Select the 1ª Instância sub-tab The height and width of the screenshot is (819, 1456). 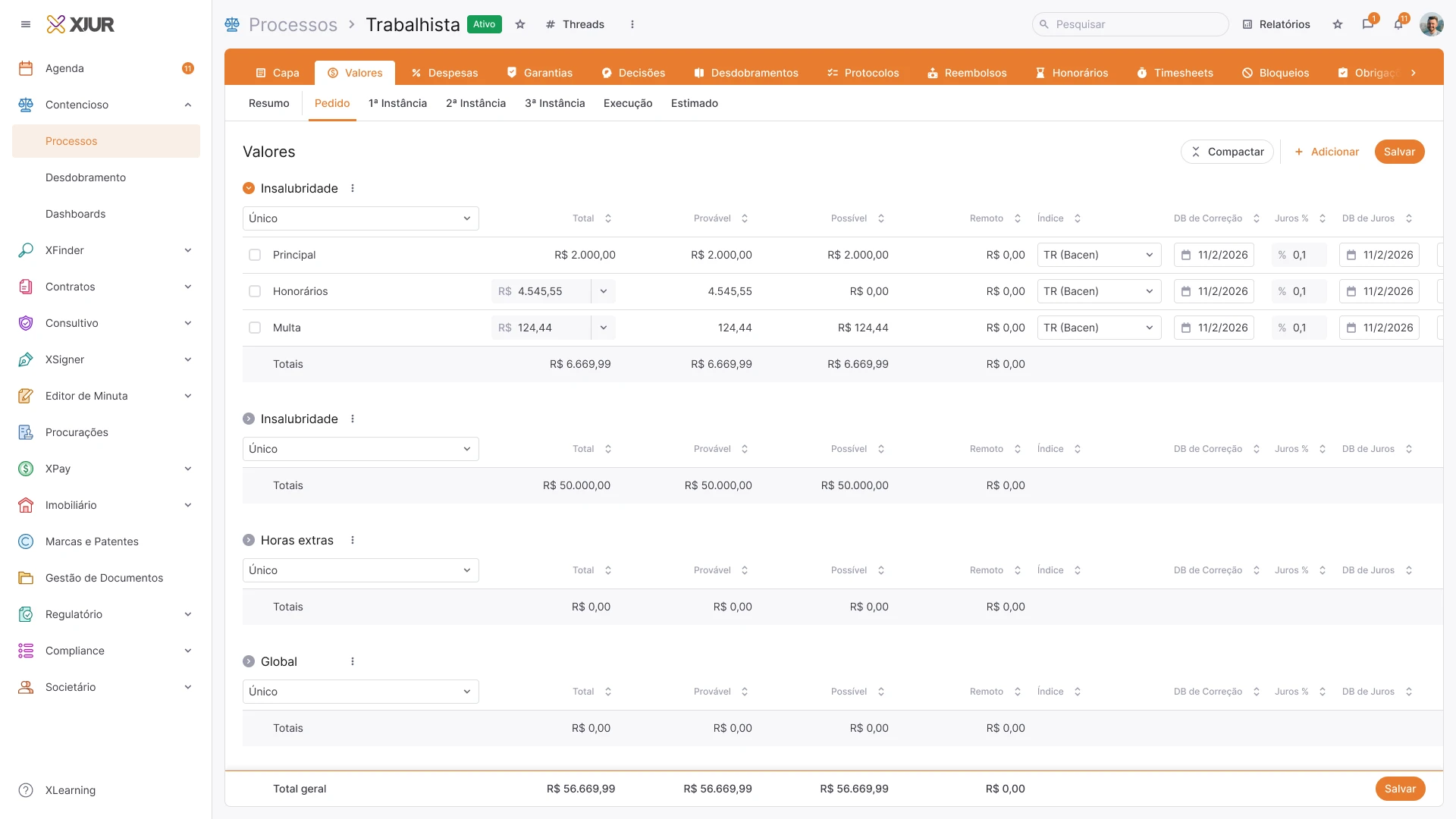pos(397,103)
